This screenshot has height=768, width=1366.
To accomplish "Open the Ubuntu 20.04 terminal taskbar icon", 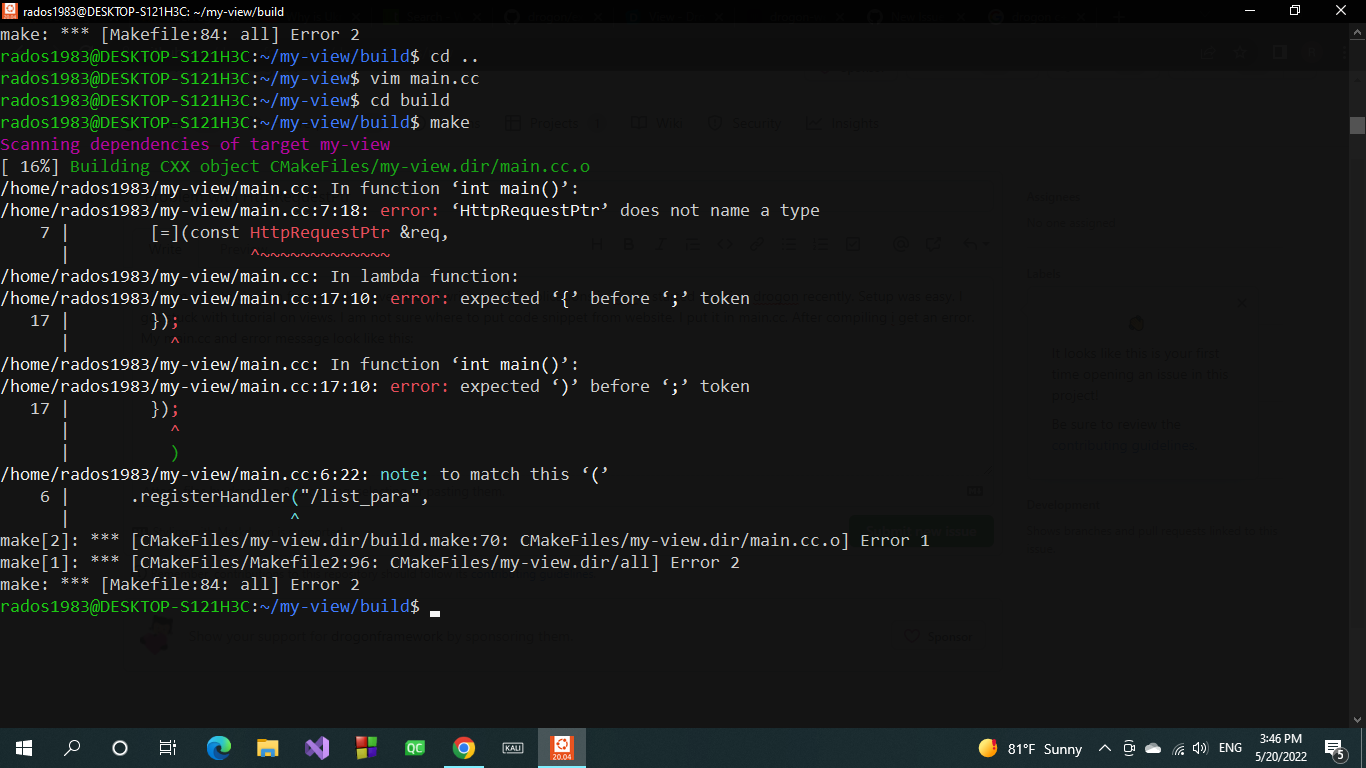I will tap(562, 747).
